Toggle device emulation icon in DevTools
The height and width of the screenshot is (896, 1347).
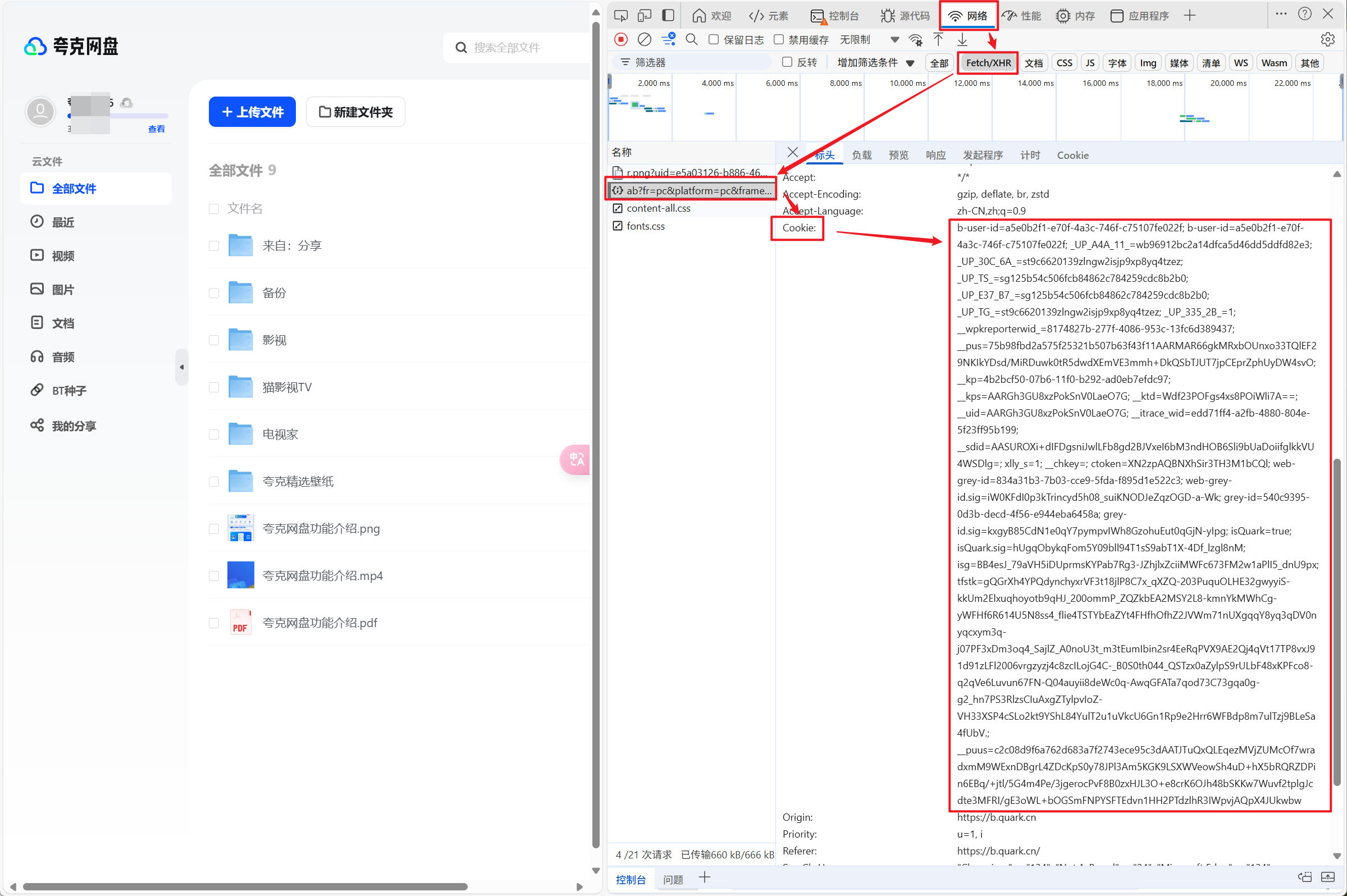pos(645,15)
